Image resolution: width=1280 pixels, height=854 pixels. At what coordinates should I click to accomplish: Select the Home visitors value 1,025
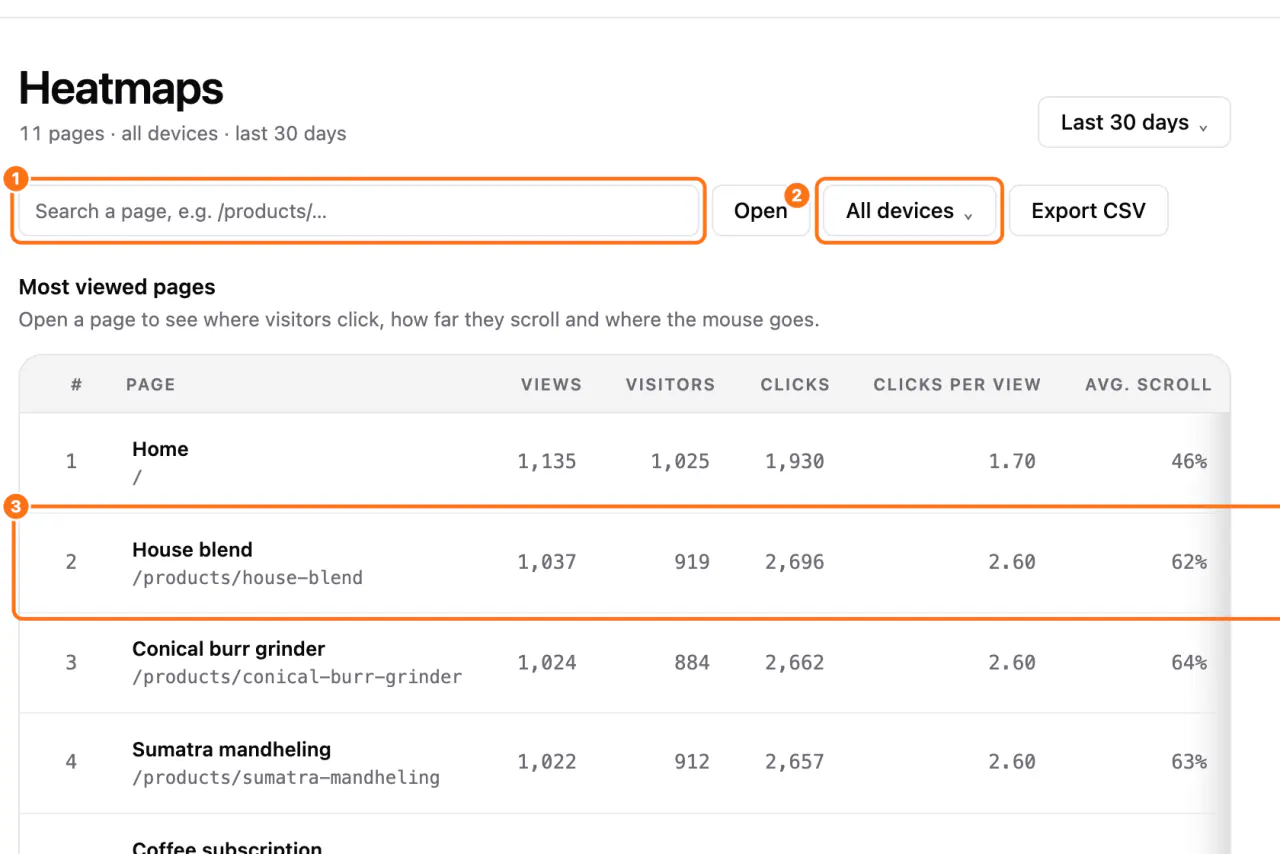pos(680,462)
